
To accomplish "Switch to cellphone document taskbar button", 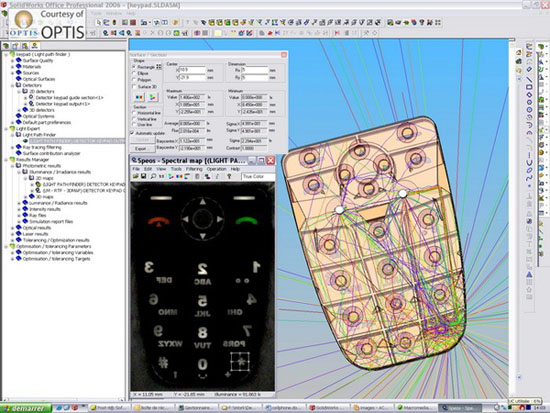I will pos(284,408).
